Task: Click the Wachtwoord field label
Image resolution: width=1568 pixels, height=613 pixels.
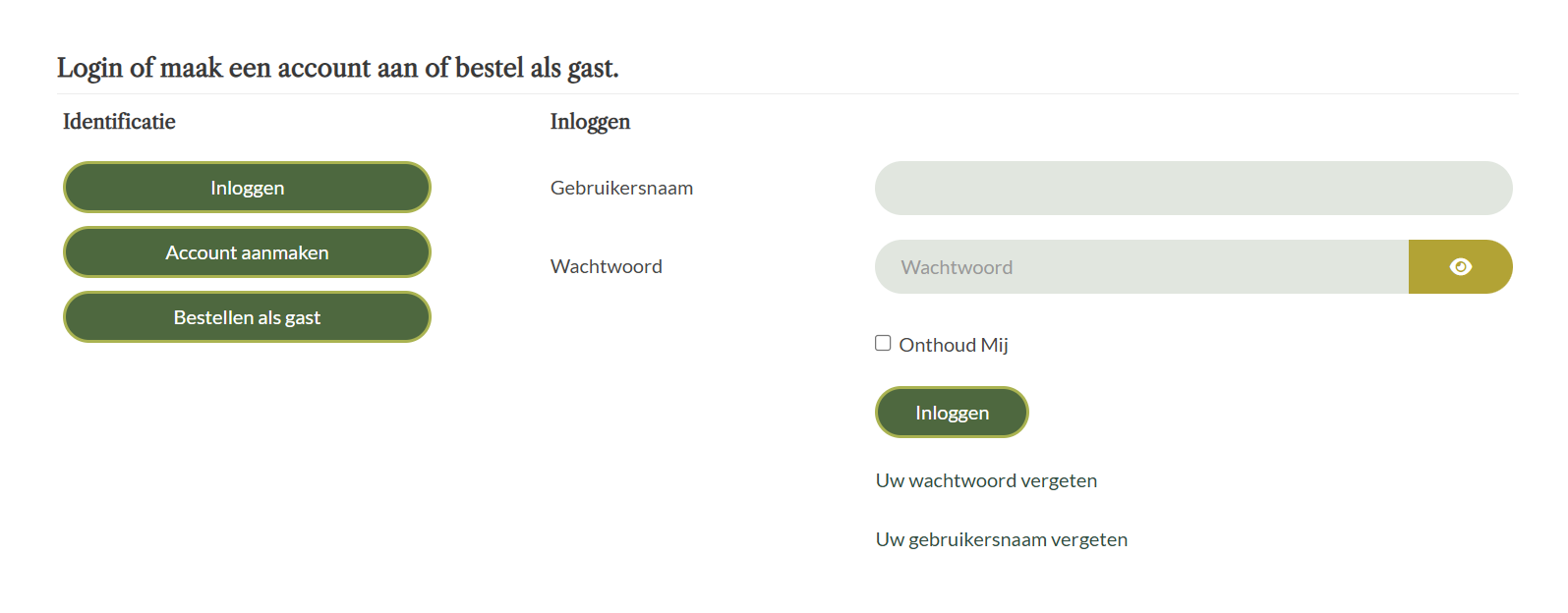Action: pyautogui.click(x=606, y=266)
